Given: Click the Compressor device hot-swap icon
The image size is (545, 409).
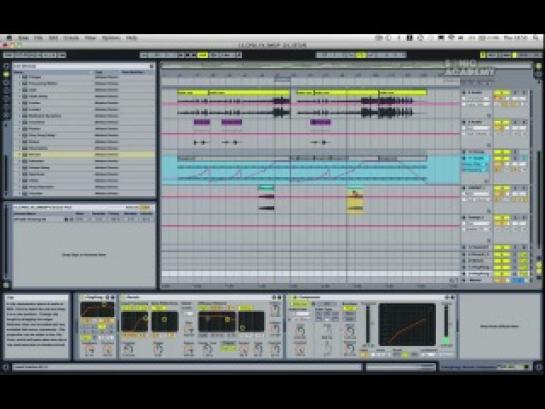Looking at the screenshot, I should pos(447,297).
